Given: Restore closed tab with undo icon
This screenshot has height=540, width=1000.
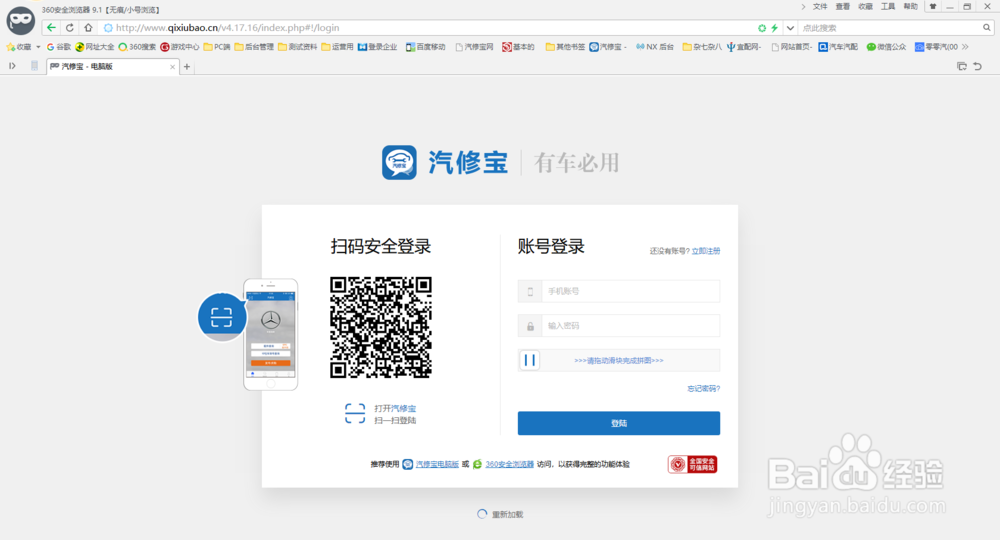Looking at the screenshot, I should pyautogui.click(x=978, y=66).
